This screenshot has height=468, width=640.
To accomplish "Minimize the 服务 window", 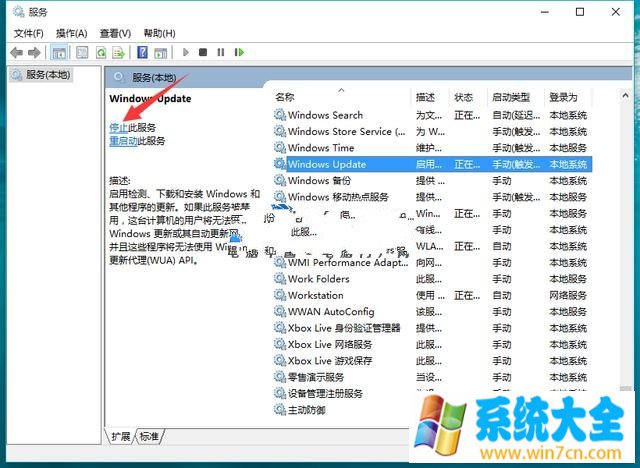I will click(544, 12).
